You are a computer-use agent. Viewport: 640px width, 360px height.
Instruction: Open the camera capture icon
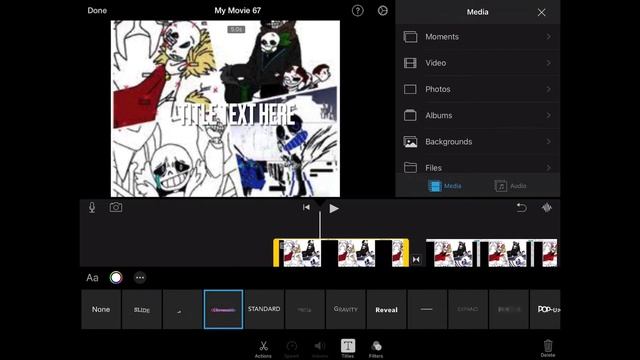116,207
